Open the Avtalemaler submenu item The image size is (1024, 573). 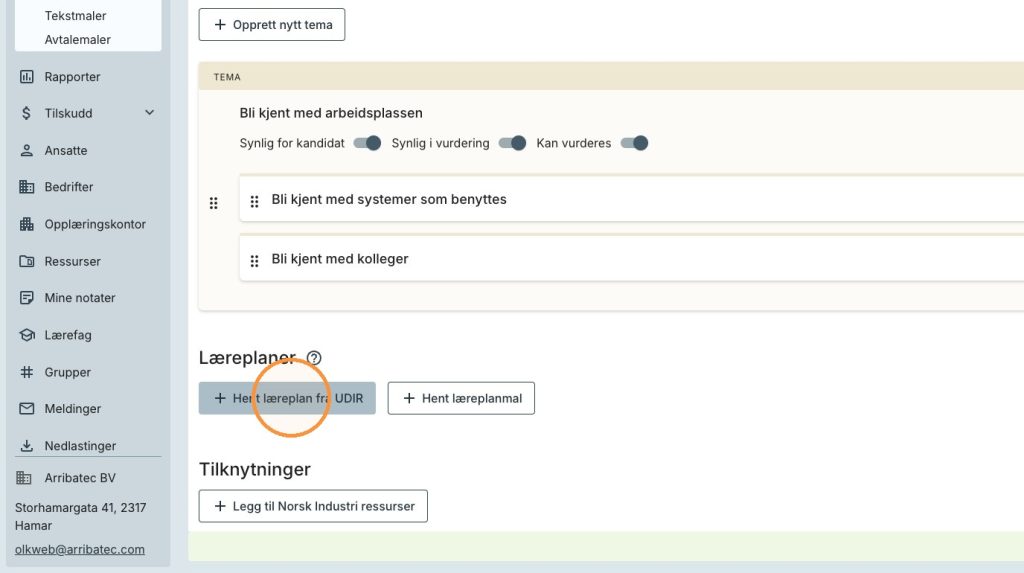(x=78, y=40)
